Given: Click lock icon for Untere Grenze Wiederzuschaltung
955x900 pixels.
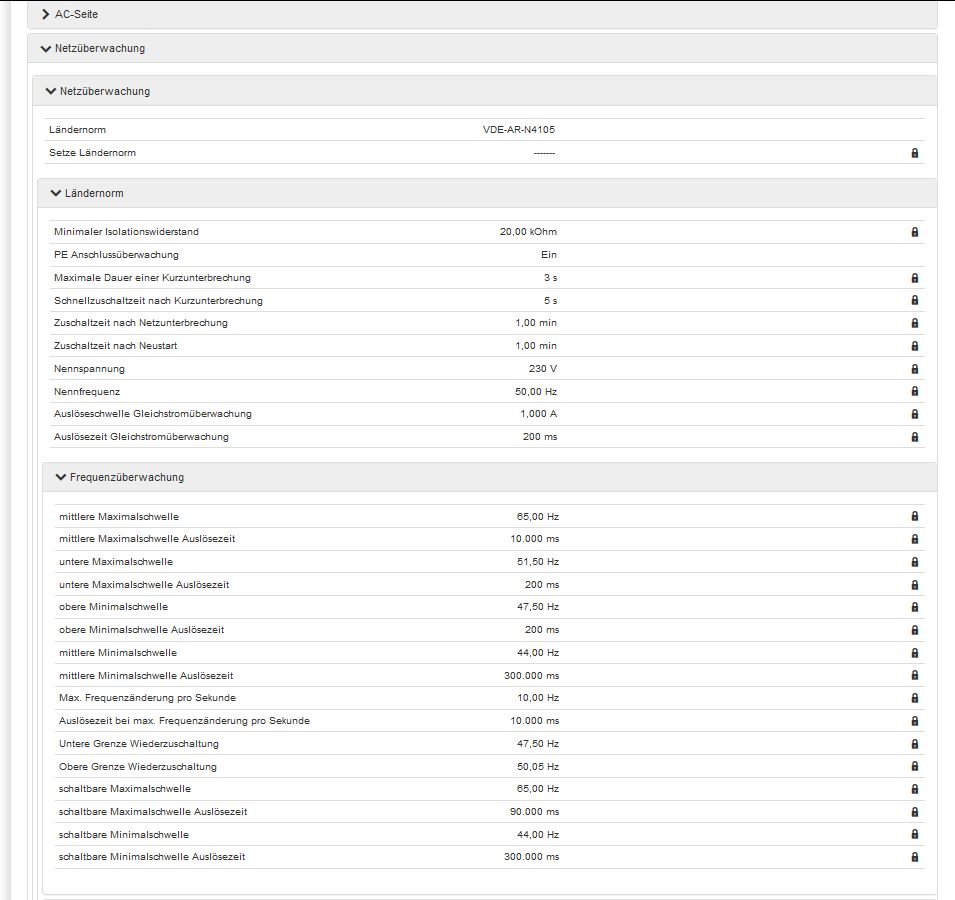Looking at the screenshot, I should 914,744.
